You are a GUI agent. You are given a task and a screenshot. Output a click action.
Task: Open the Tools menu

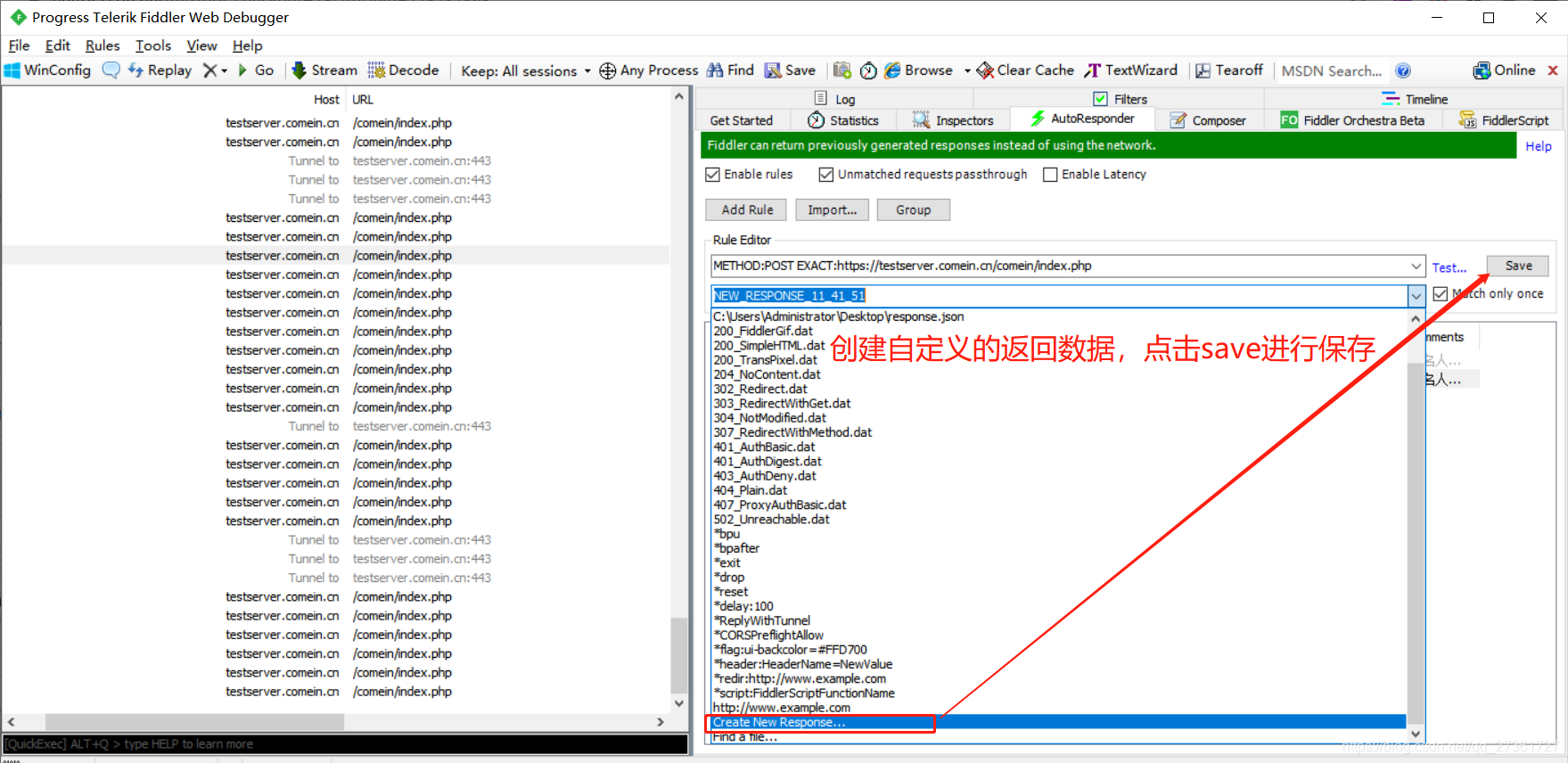click(153, 45)
